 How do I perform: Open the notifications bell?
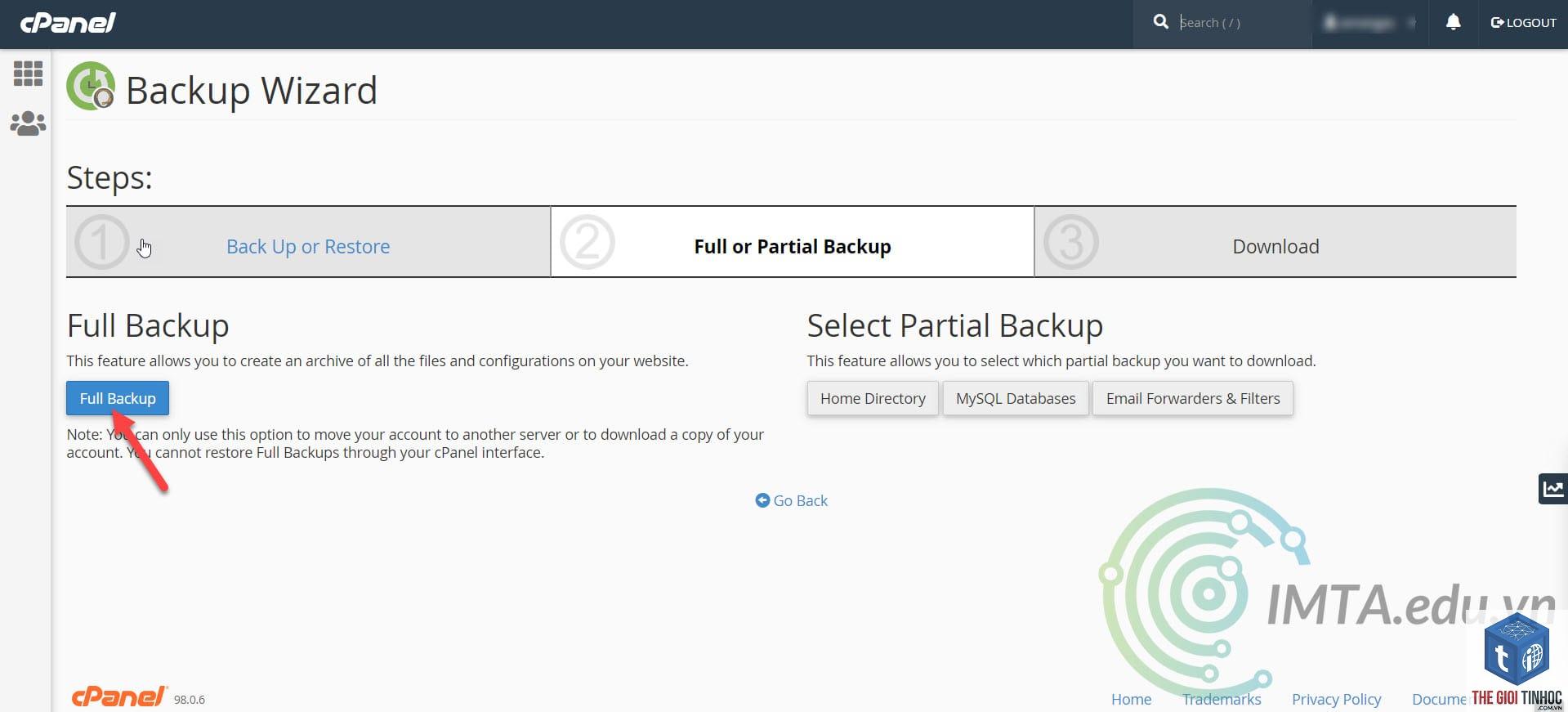(x=1453, y=22)
